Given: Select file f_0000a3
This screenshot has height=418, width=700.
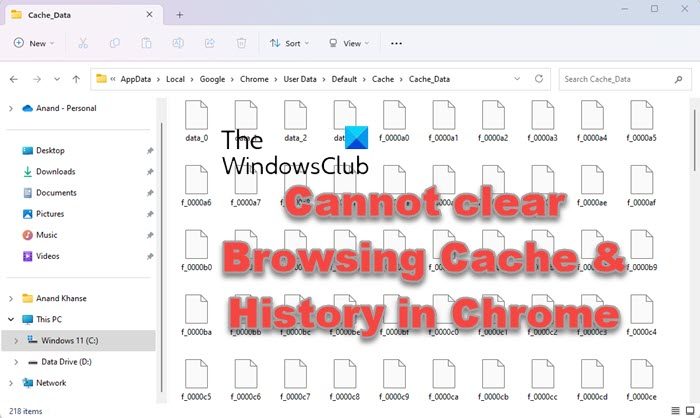Looking at the screenshot, I should click(542, 121).
